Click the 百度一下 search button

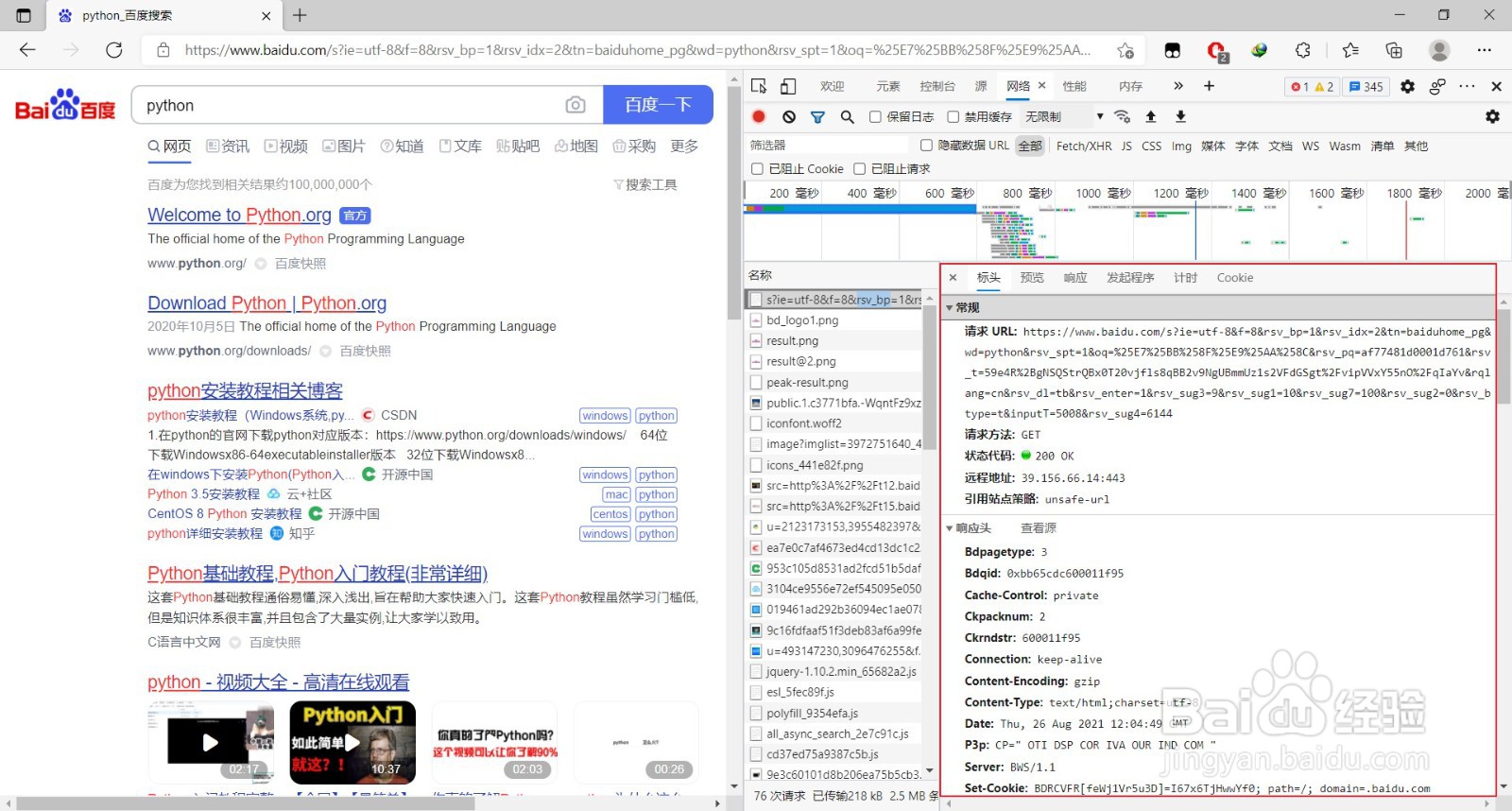pos(658,105)
